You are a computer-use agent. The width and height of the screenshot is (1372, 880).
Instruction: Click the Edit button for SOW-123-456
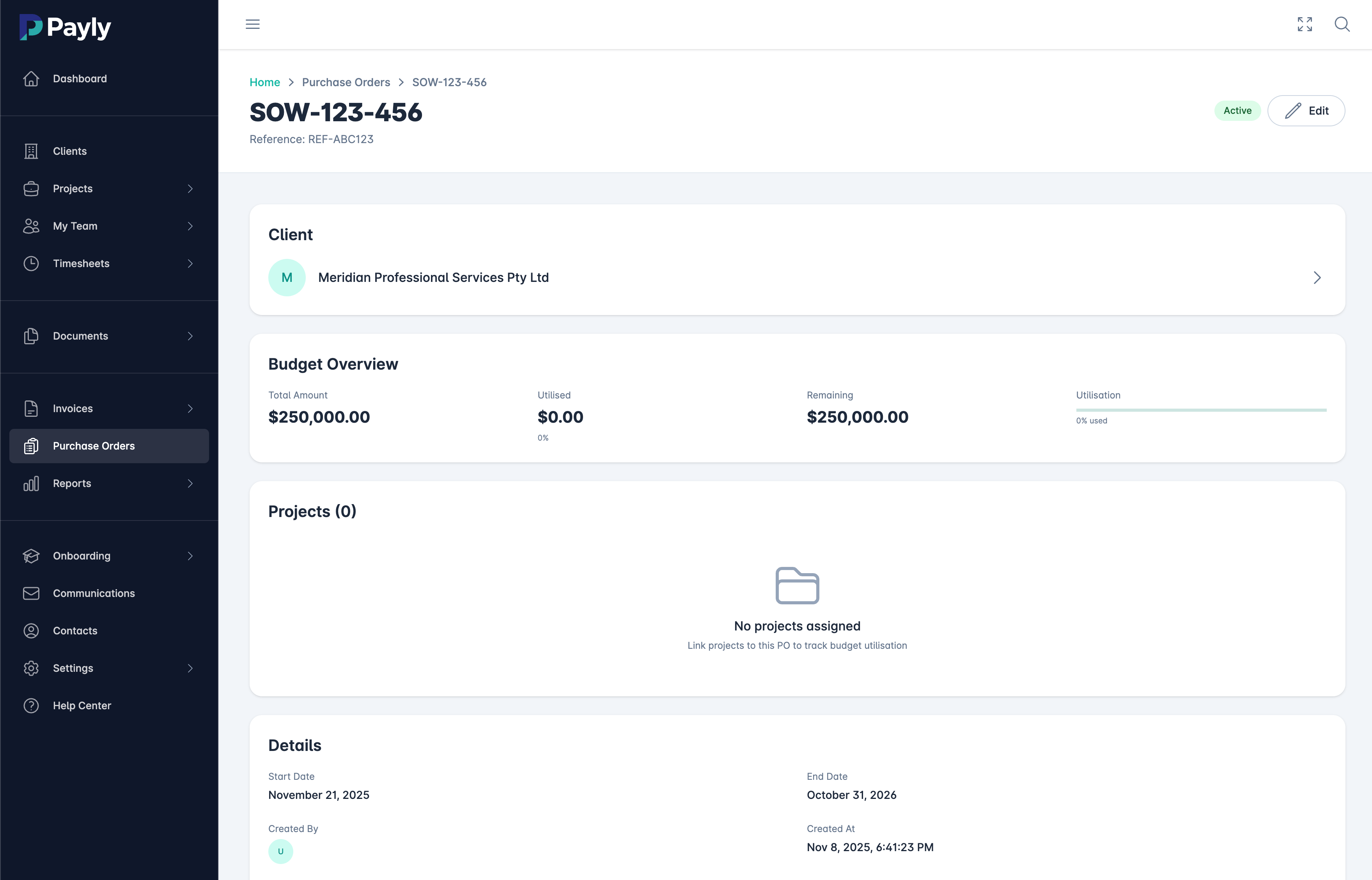click(1306, 110)
